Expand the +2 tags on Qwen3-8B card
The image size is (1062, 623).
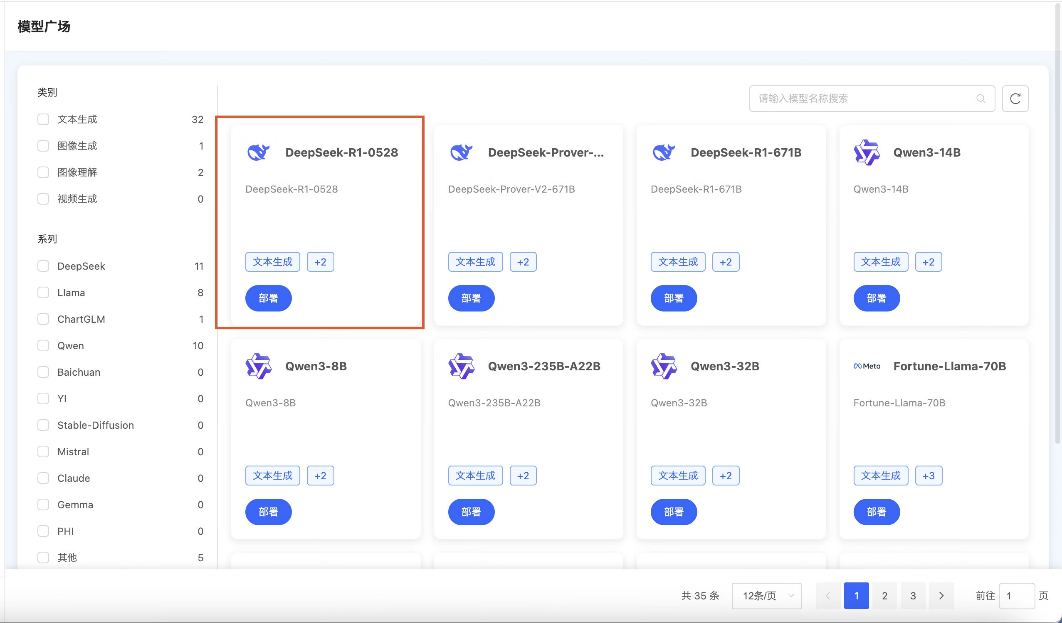point(320,476)
